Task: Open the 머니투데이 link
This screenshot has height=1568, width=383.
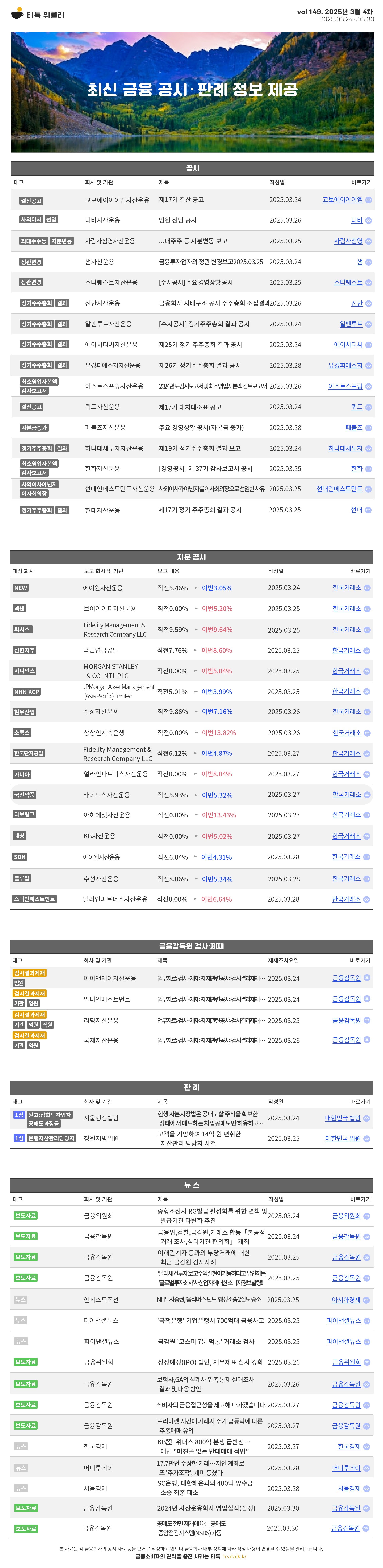Action: click(x=346, y=1468)
